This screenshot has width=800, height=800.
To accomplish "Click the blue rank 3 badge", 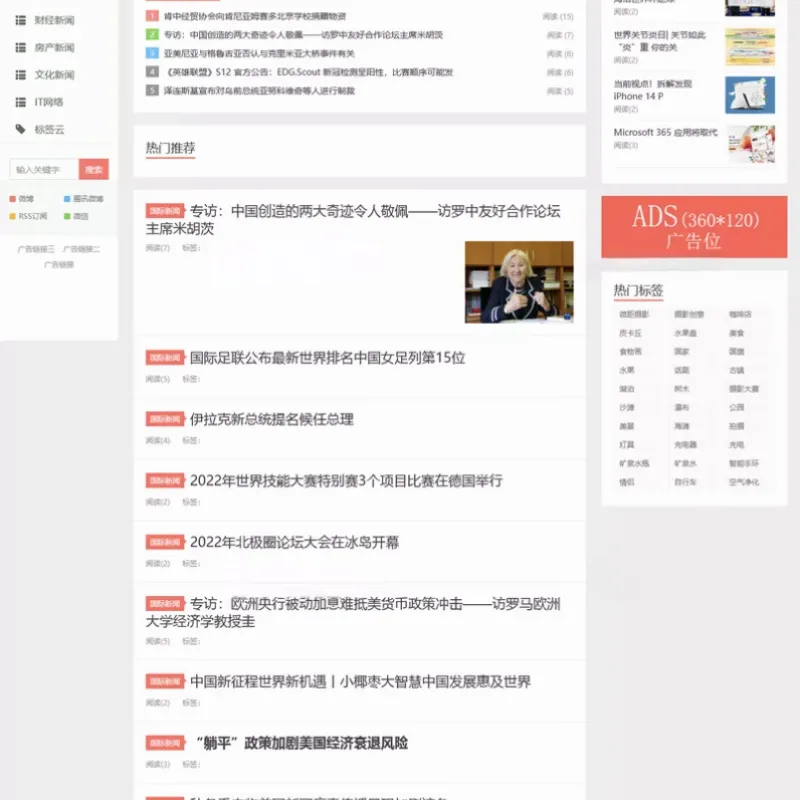I will click(x=152, y=53).
